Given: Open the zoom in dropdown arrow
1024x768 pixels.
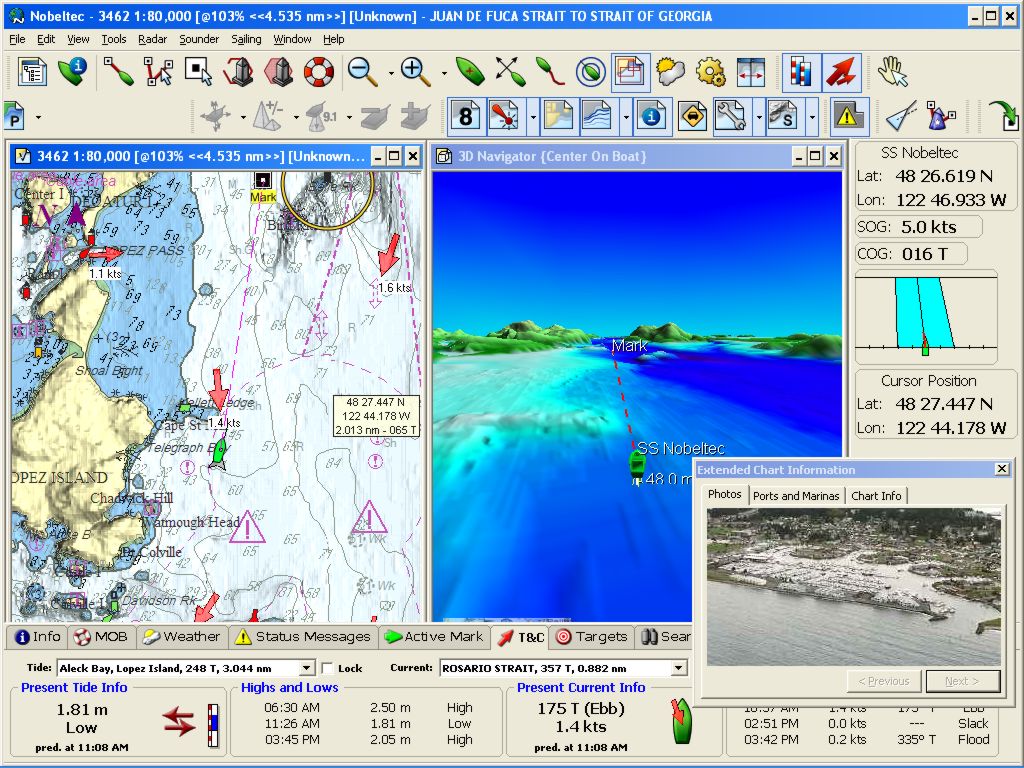Looking at the screenshot, I should 444,73.
